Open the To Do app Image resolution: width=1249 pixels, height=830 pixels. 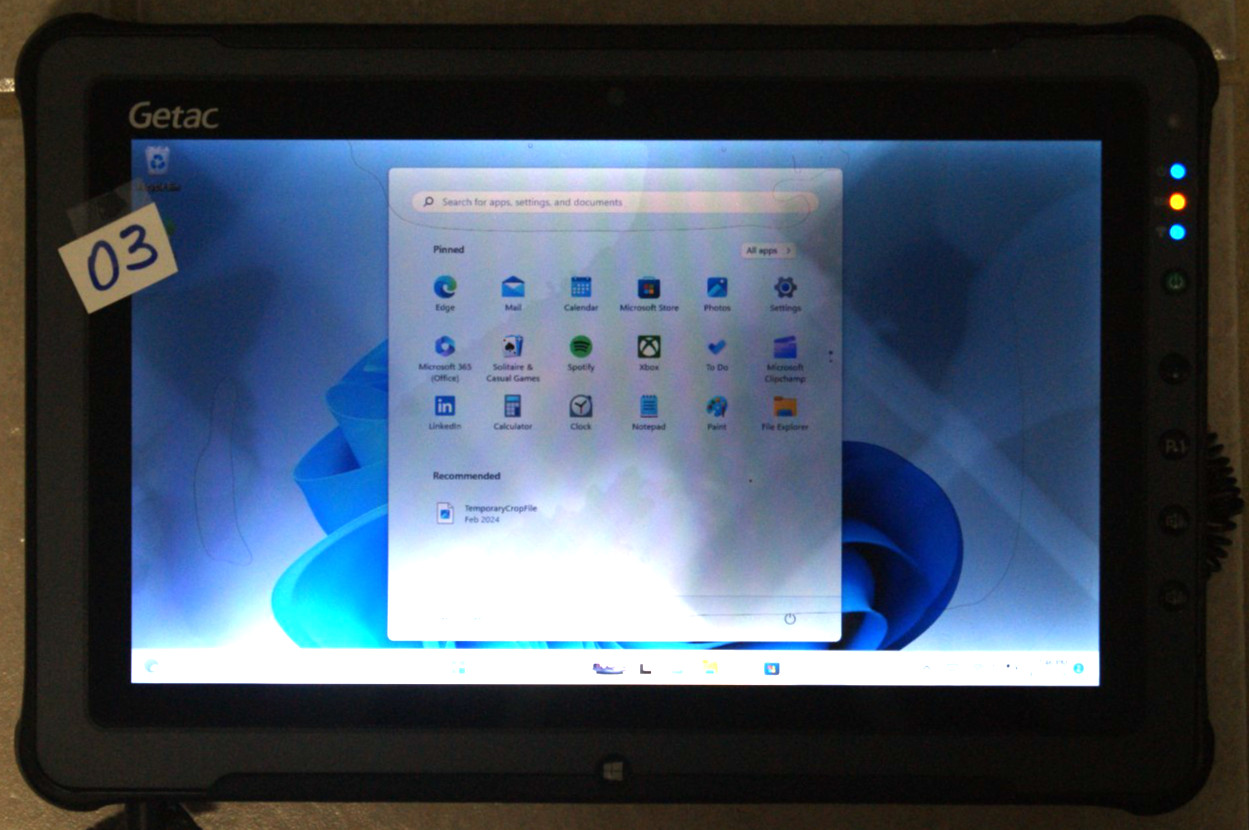tap(717, 353)
